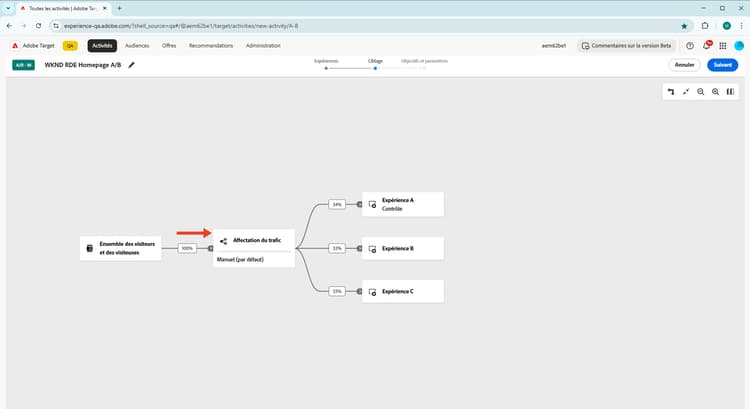Click the 'Contrôle' label under Expérience A

click(x=392, y=209)
